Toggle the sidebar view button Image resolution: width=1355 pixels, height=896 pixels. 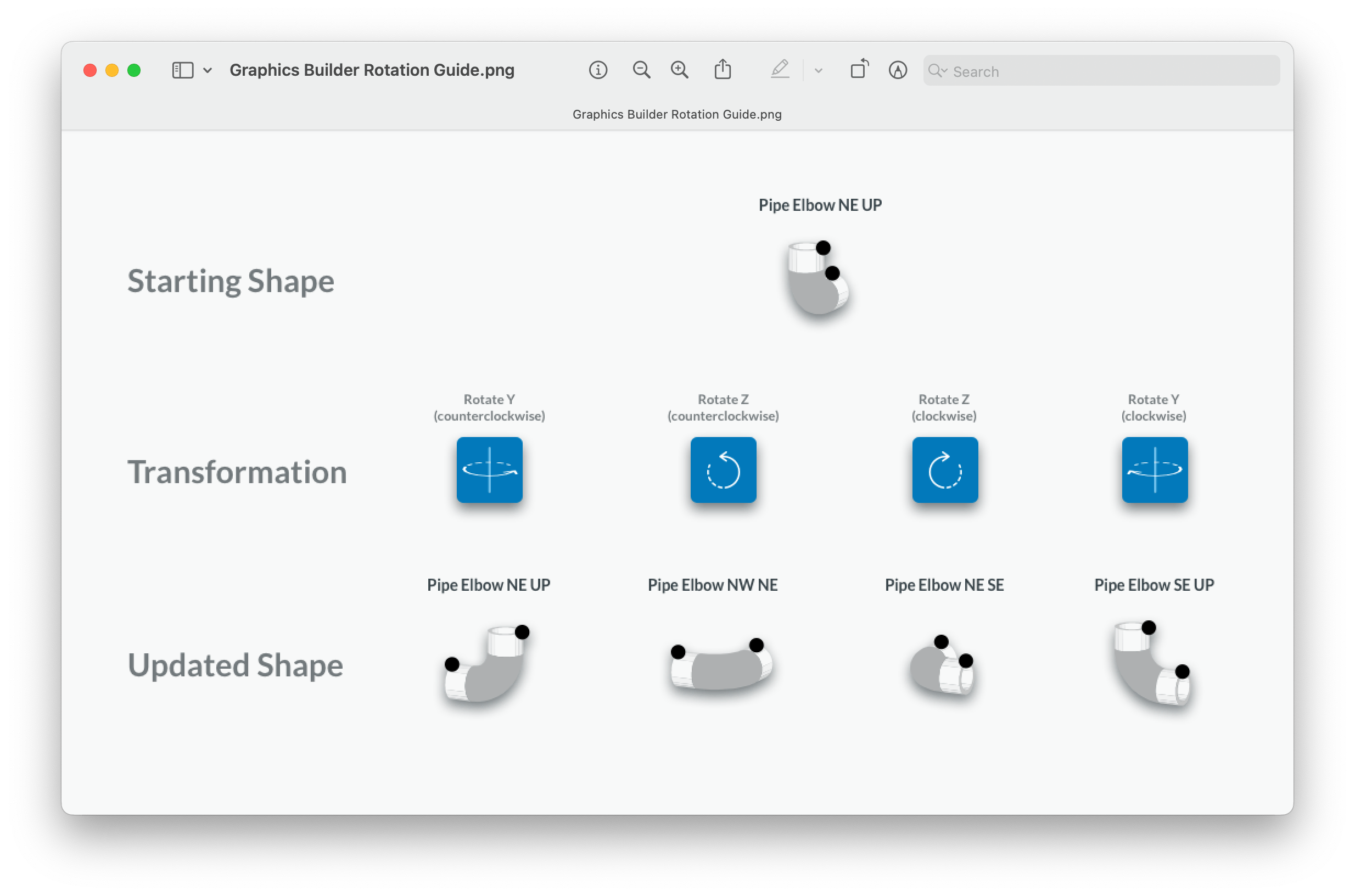[183, 70]
